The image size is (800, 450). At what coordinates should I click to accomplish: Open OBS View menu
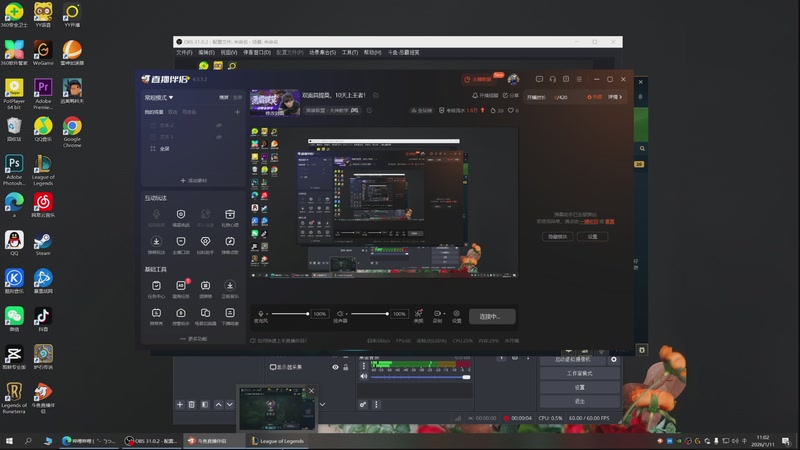229,53
